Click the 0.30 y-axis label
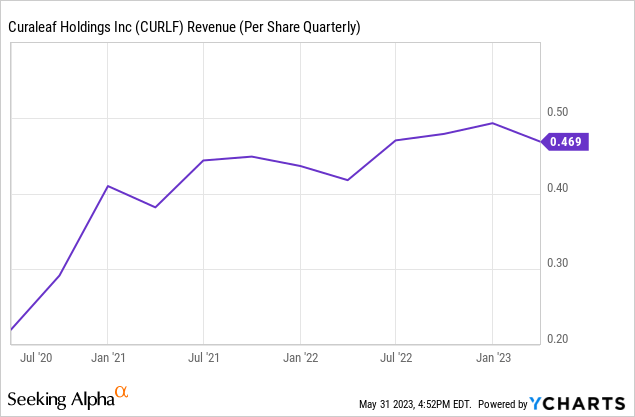 [558, 263]
